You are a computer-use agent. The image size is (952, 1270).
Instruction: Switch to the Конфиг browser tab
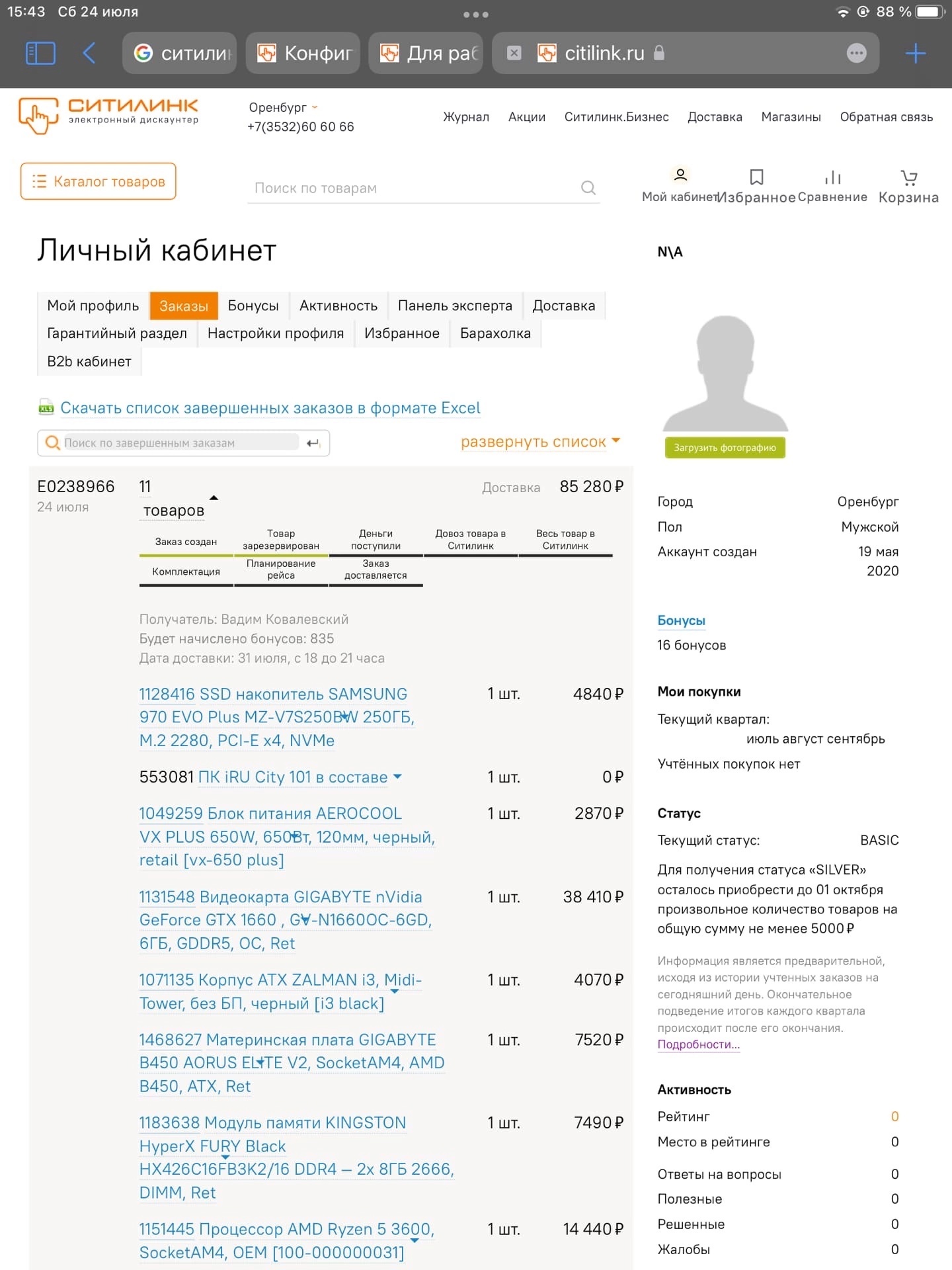[303, 53]
